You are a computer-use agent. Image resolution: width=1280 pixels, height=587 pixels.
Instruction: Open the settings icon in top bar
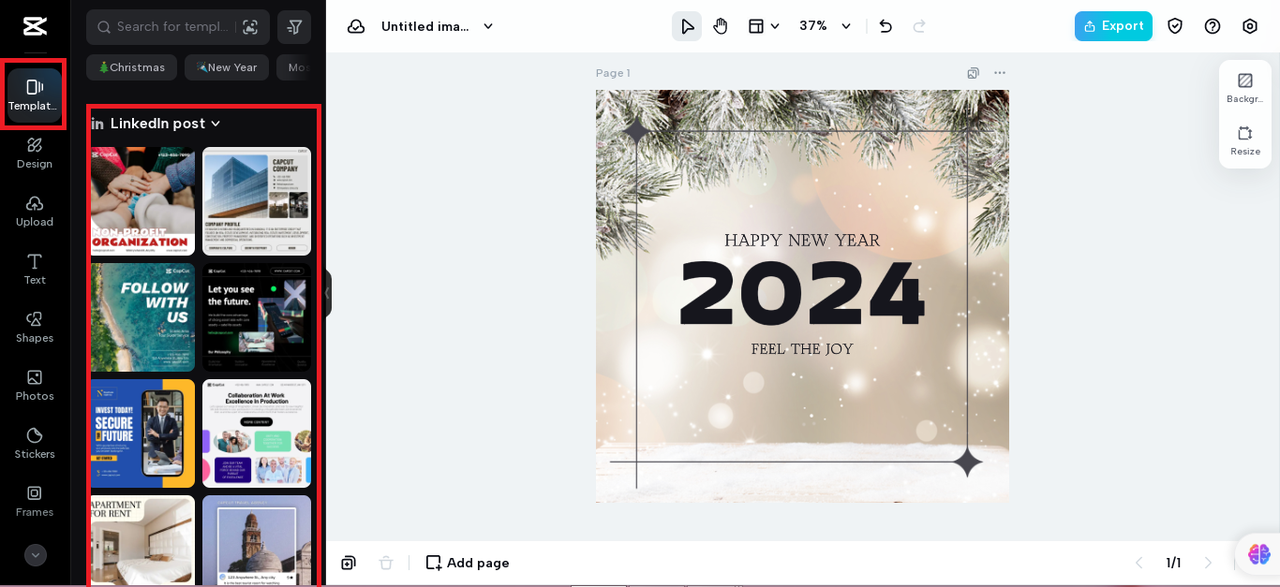tap(1249, 26)
